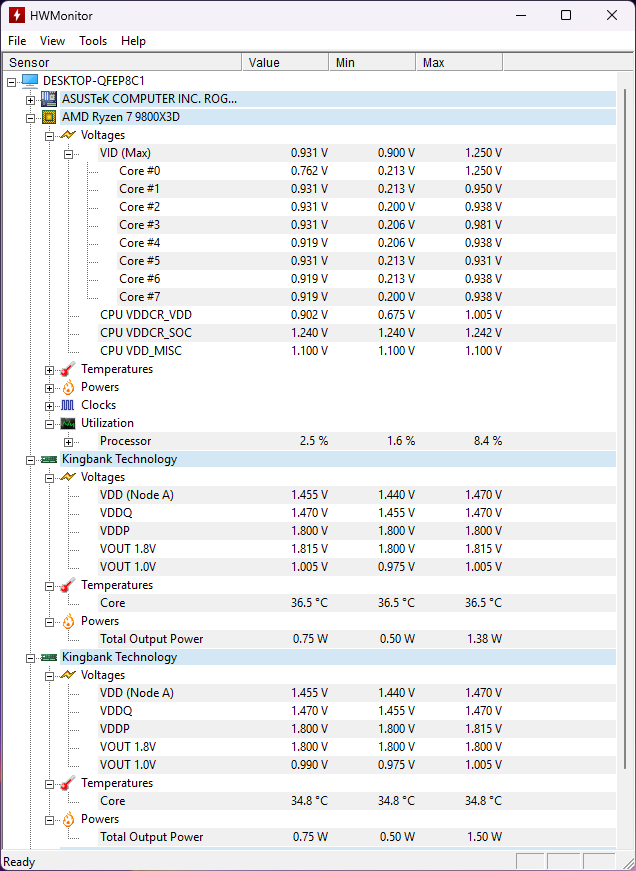Screen dimensions: 636x871
Task: Click first Kingbank Voltages lightning icon
Action: coord(68,477)
